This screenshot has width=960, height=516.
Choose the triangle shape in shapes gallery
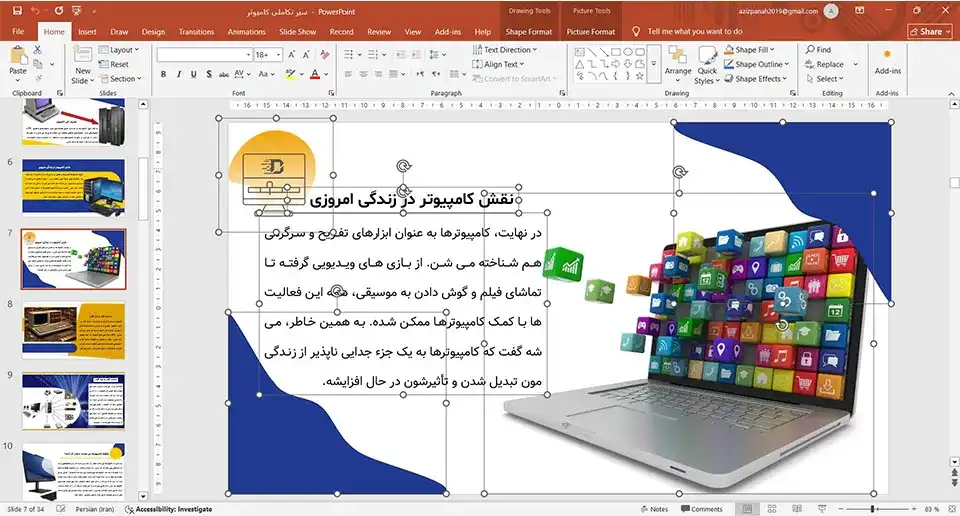tap(579, 64)
